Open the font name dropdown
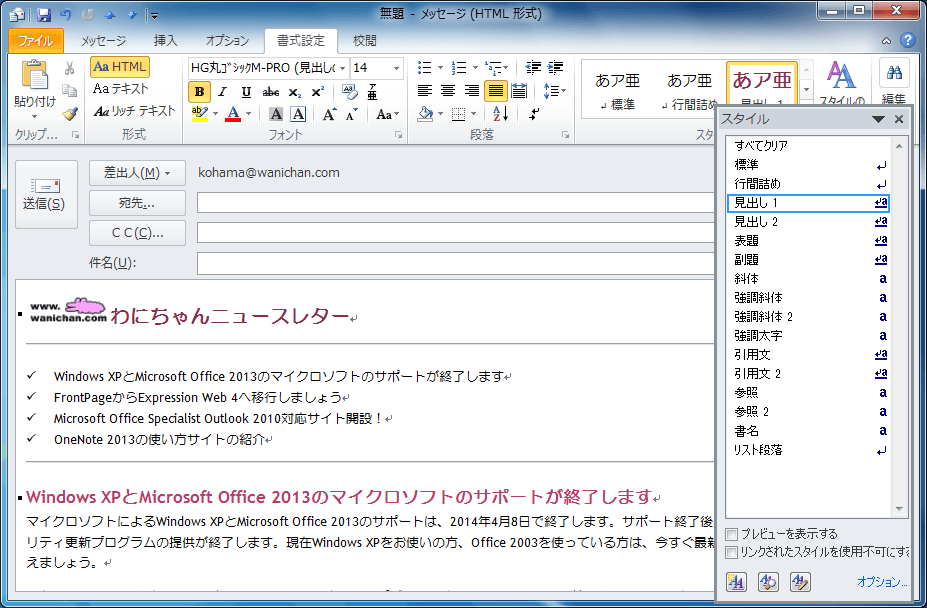This screenshot has width=927, height=608. 342,69
